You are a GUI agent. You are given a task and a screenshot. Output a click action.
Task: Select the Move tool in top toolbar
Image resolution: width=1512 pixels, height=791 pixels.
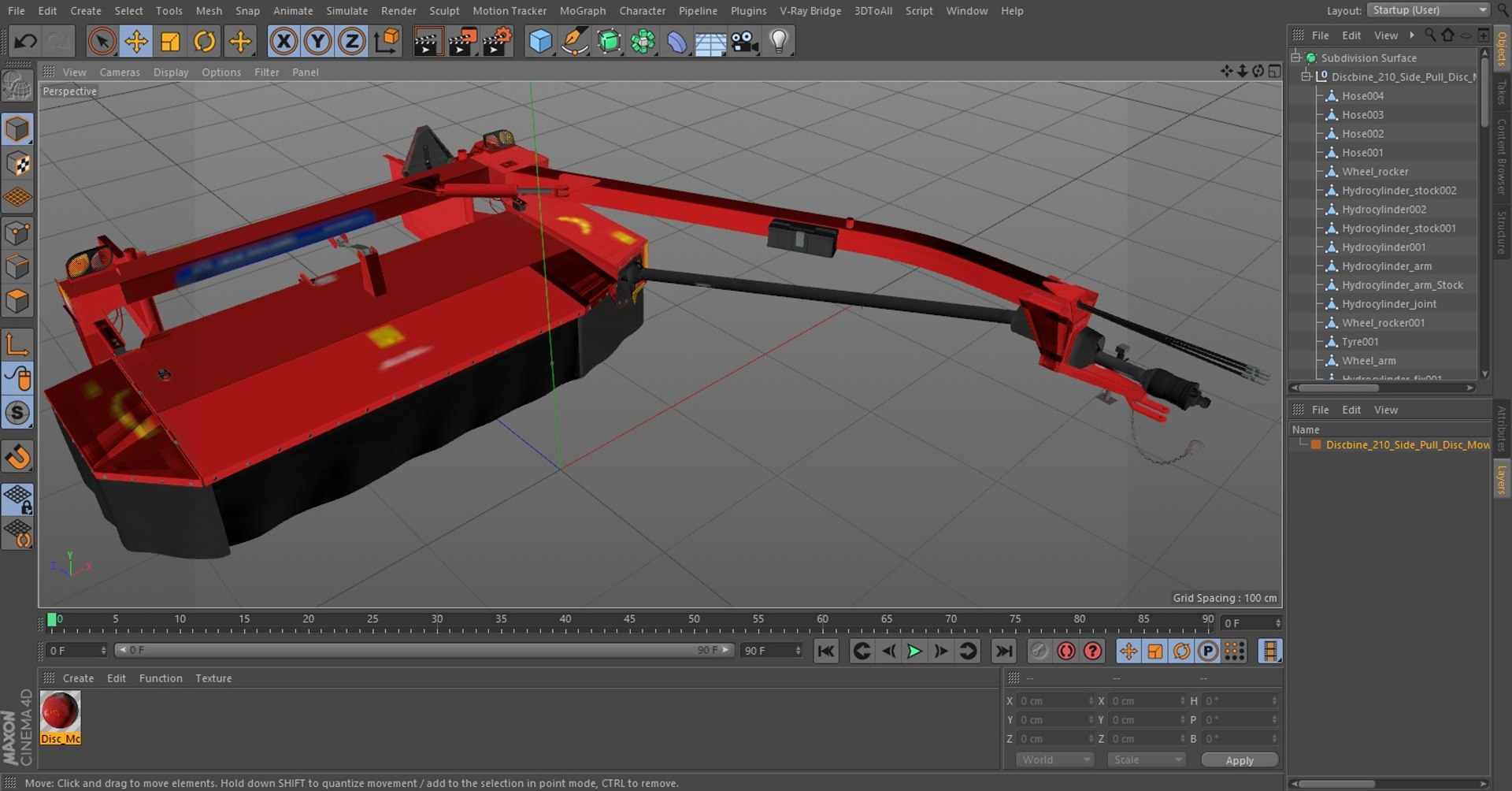[x=136, y=41]
